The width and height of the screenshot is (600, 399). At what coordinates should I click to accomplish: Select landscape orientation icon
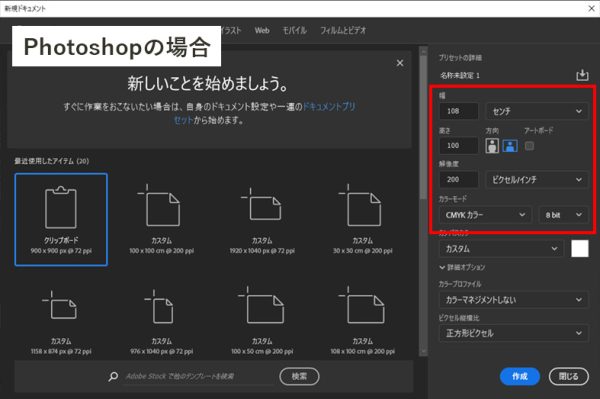[510, 146]
